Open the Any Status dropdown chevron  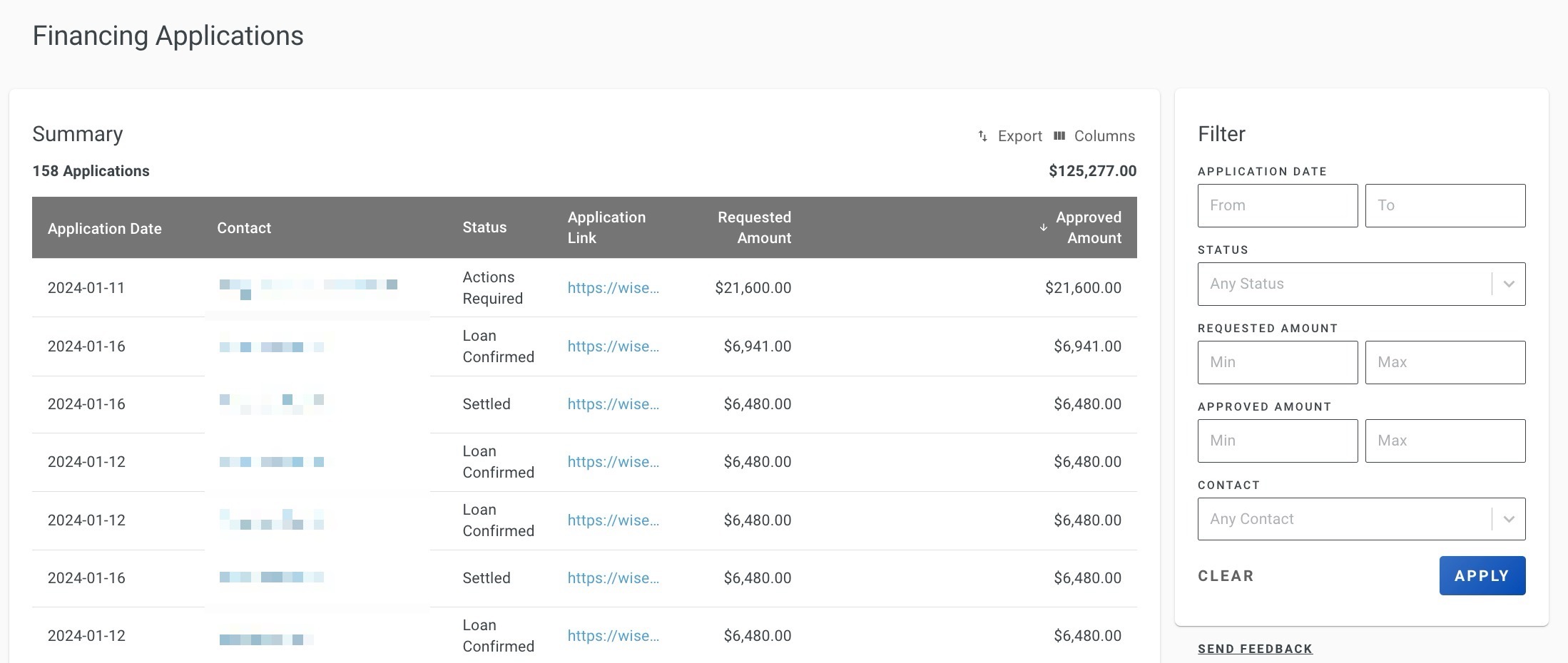click(x=1509, y=284)
